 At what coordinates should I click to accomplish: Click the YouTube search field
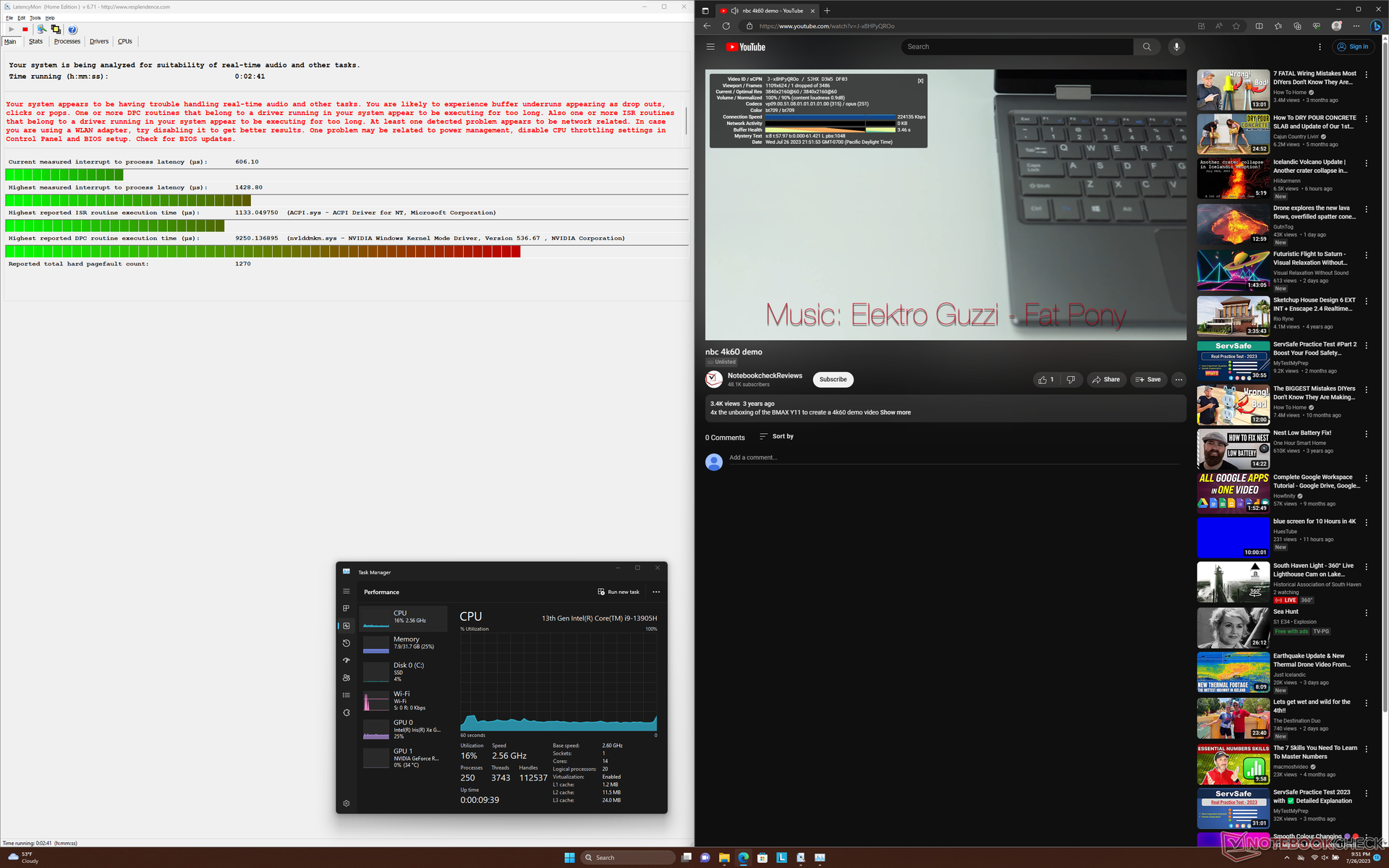(1016, 47)
